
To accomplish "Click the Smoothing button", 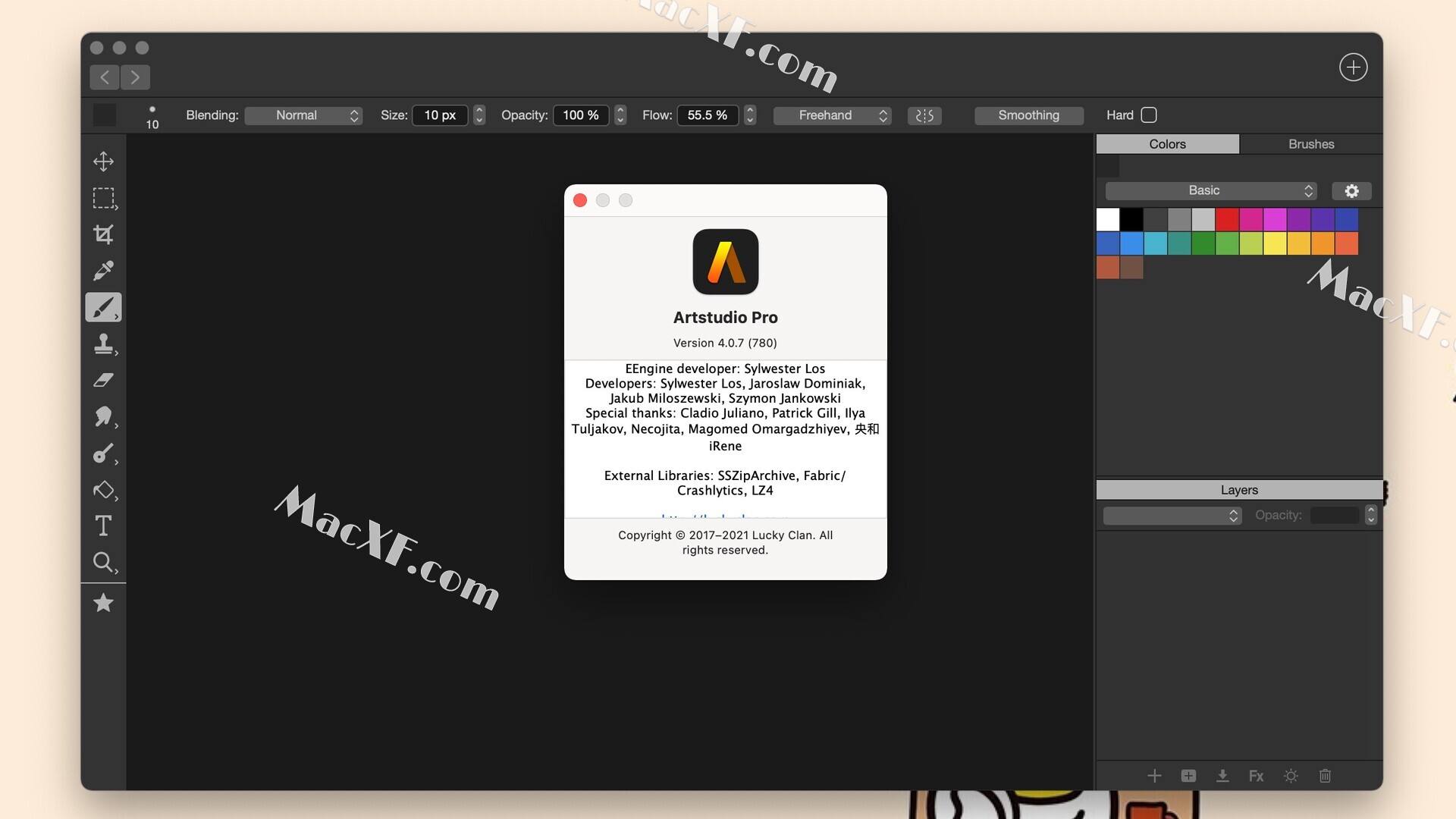I will click(1028, 115).
